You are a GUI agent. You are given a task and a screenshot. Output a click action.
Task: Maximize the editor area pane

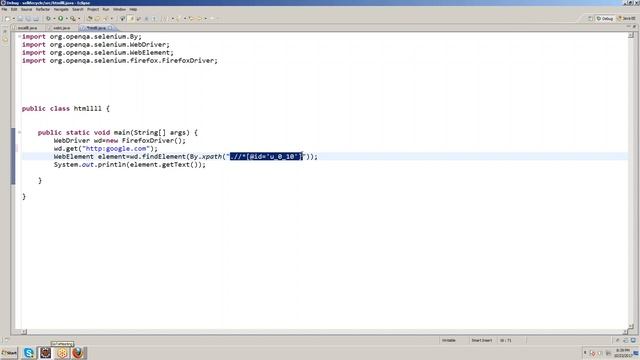coord(635,27)
